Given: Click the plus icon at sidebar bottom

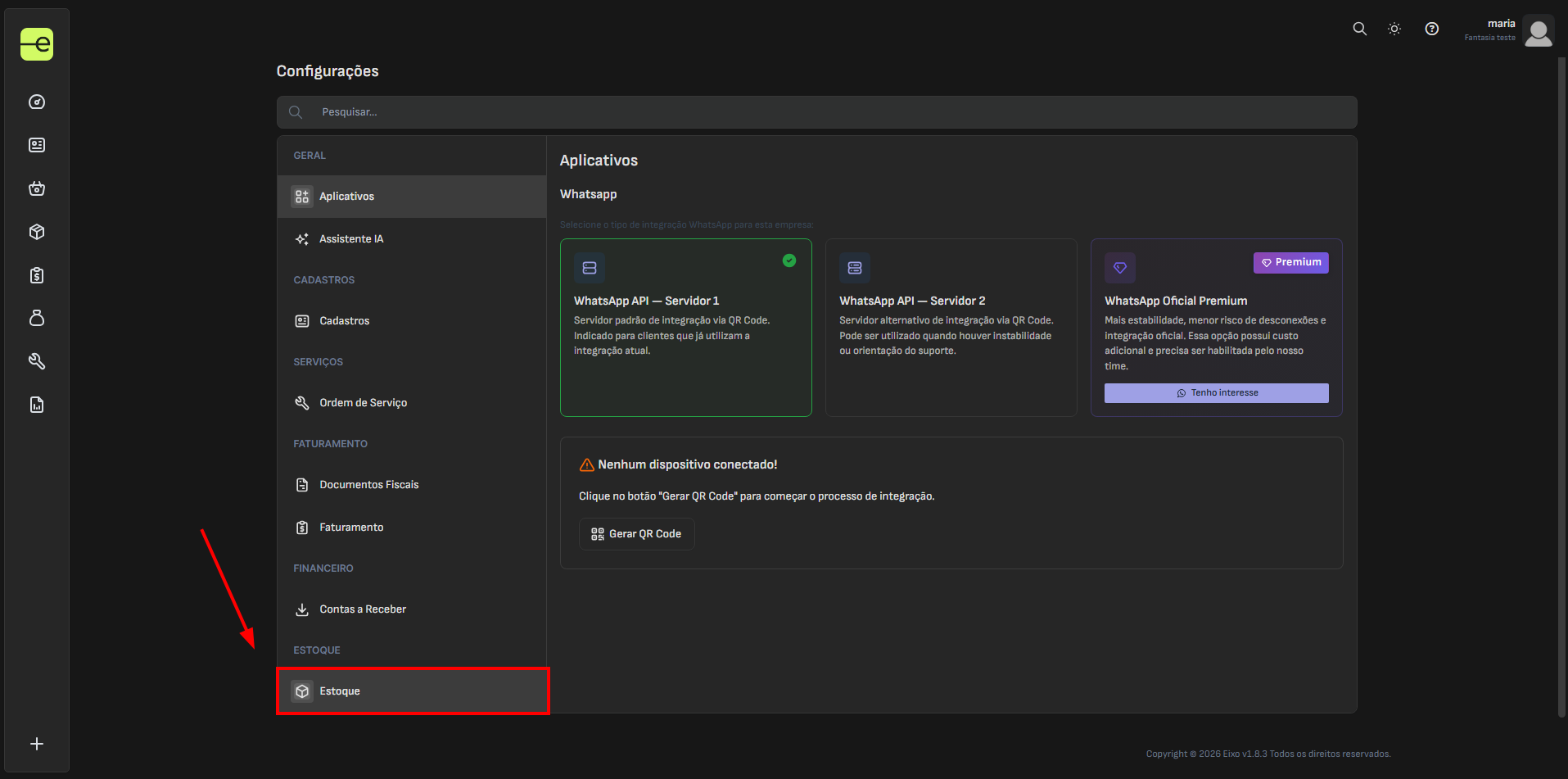Looking at the screenshot, I should coord(37,744).
